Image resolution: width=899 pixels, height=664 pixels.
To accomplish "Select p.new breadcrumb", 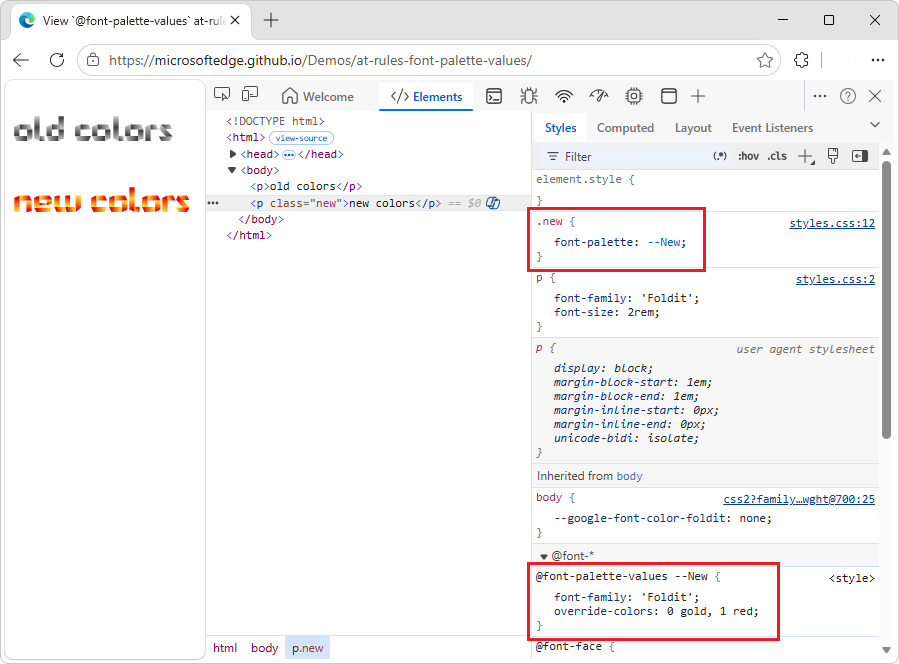I will click(x=308, y=648).
